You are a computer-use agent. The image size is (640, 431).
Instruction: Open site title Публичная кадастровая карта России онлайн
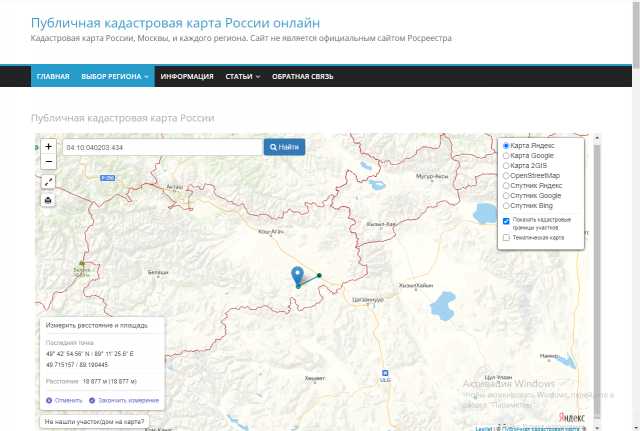pyautogui.click(x=176, y=23)
